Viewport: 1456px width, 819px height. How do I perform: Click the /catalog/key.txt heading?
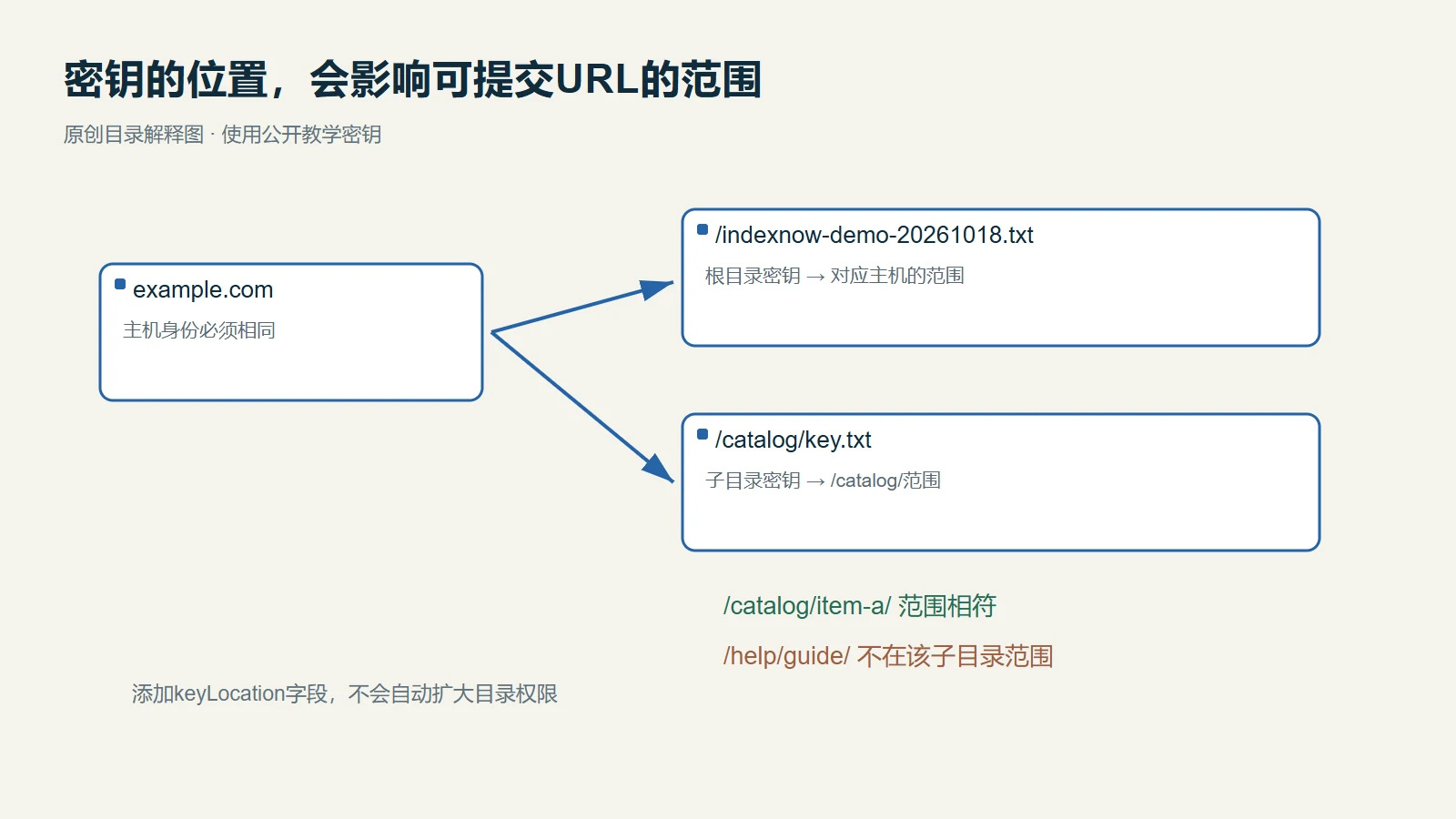point(793,440)
